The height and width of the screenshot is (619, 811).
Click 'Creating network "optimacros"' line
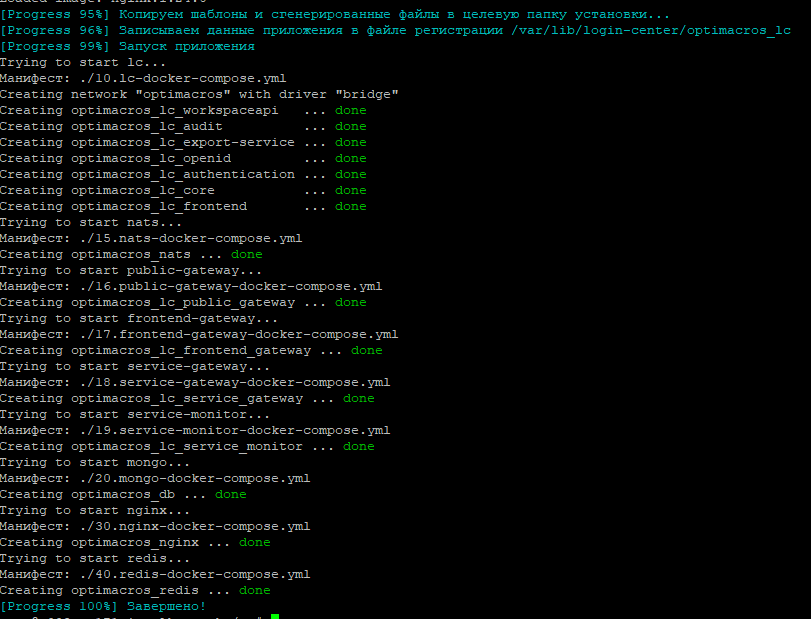click(x=199, y=95)
